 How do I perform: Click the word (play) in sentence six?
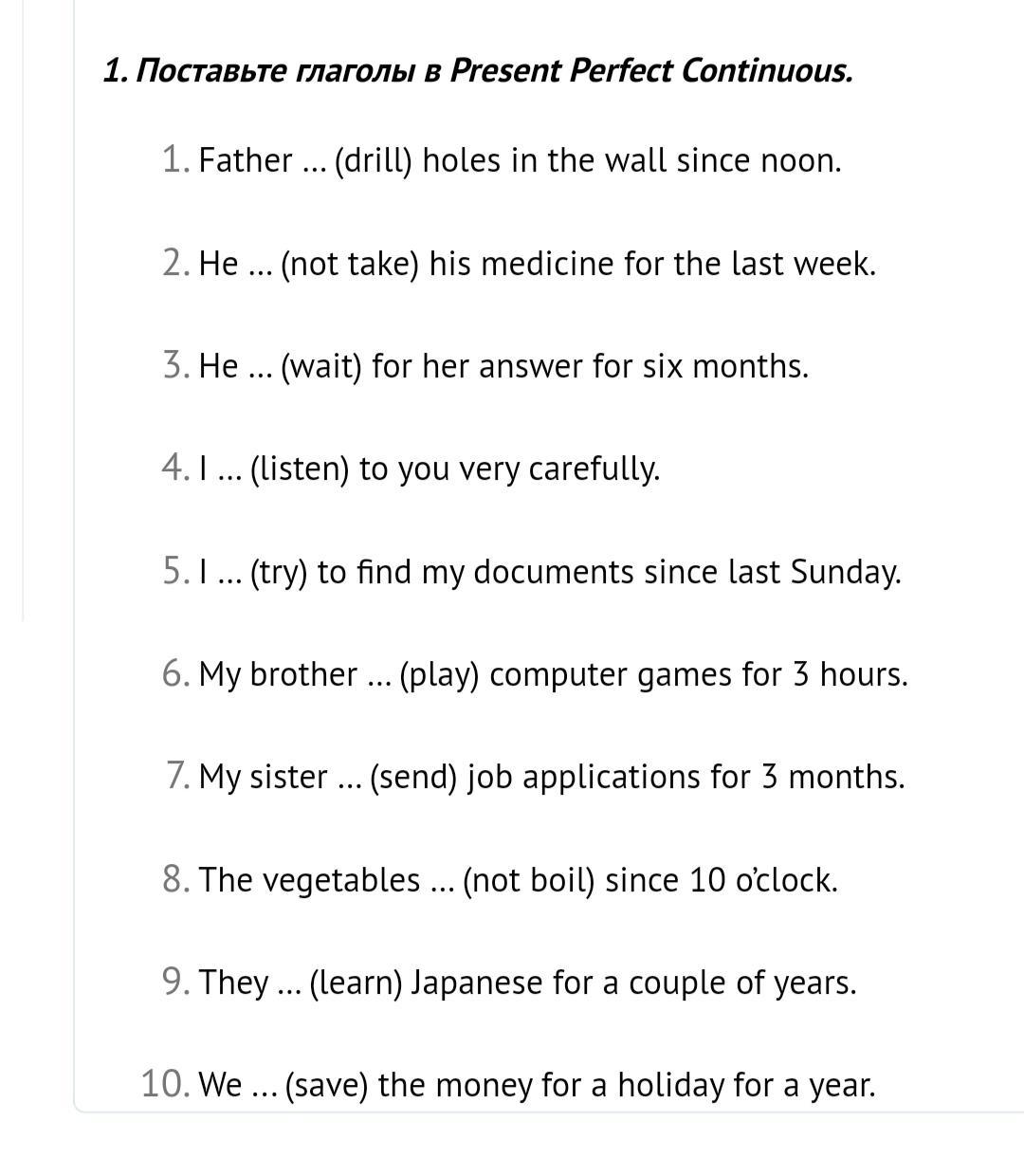(440, 675)
